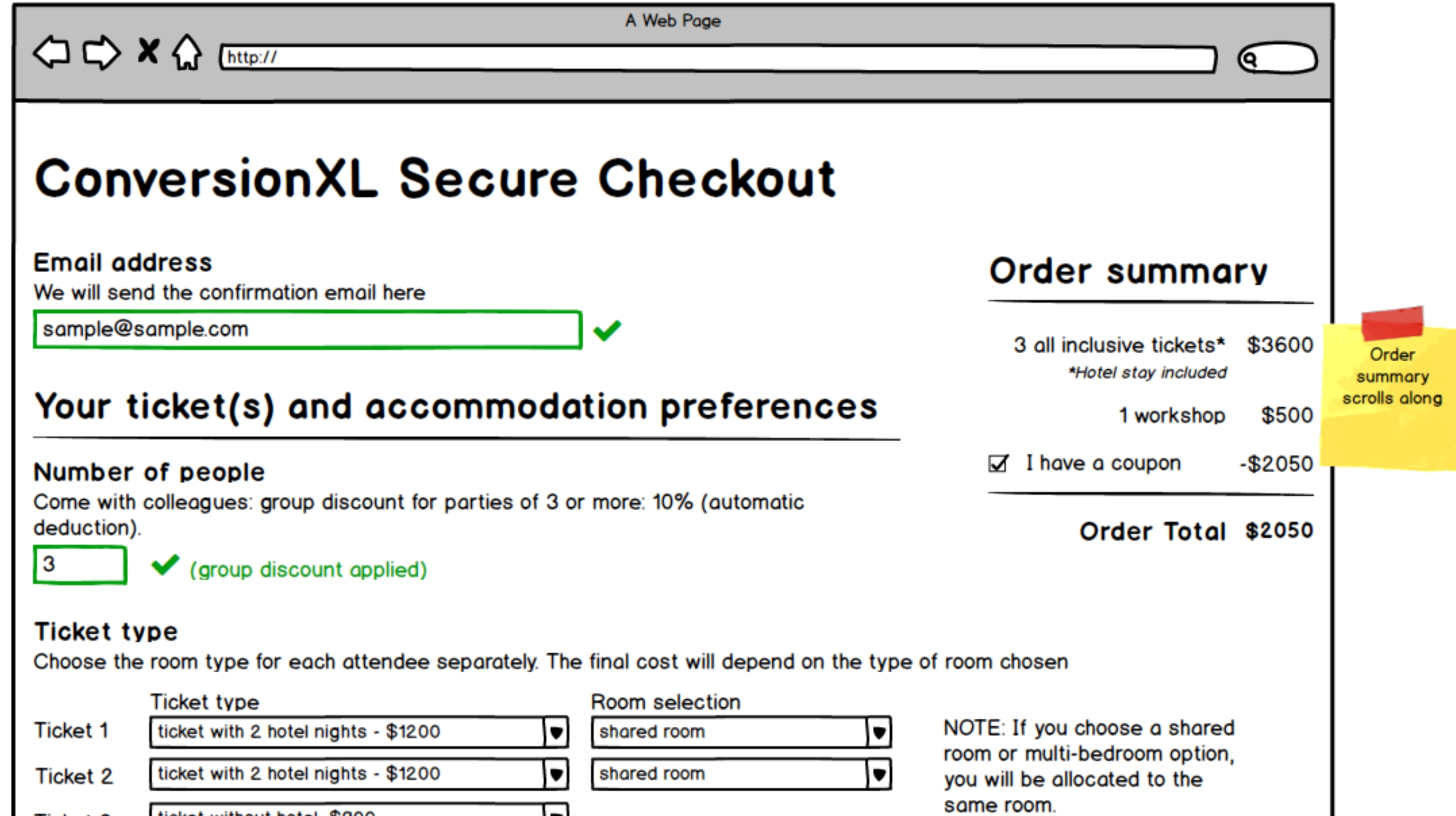Click the 'ConversionXL Secure Checkout' title

tap(435, 178)
